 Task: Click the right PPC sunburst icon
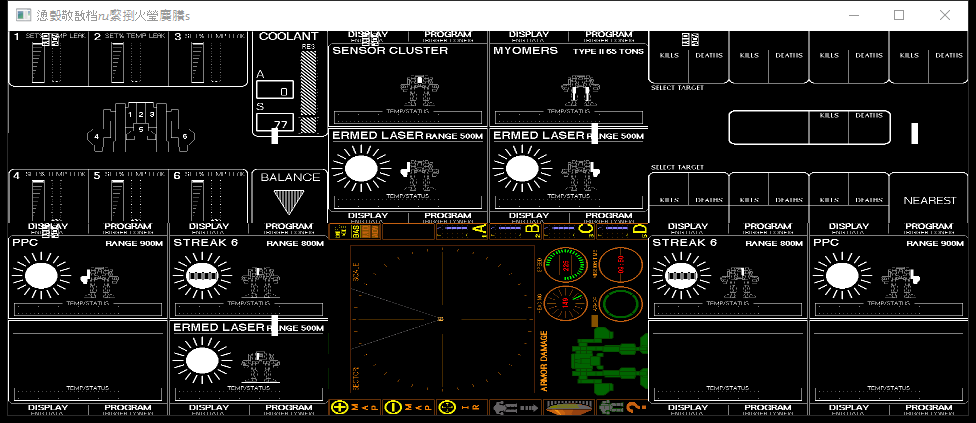click(x=842, y=276)
